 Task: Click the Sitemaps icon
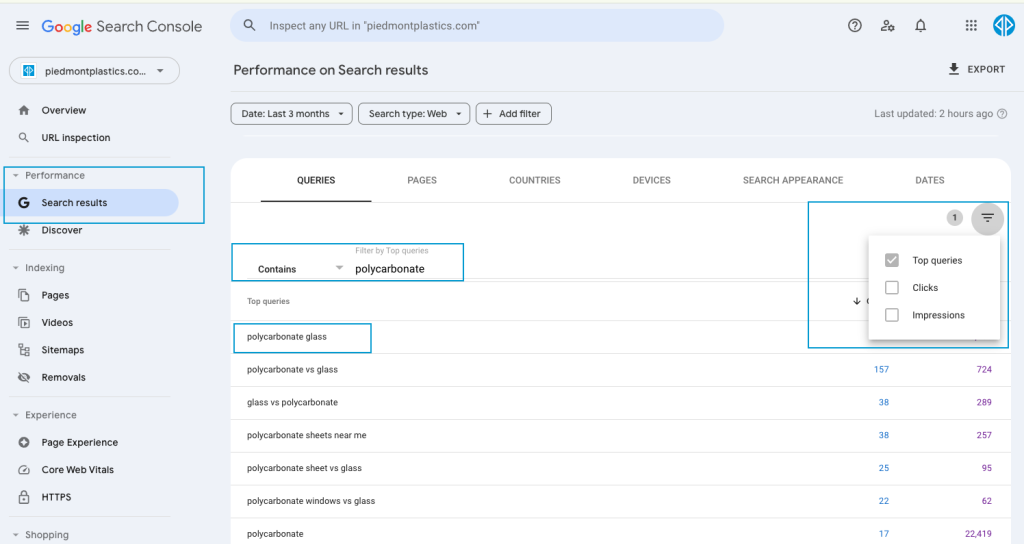[x=24, y=350]
